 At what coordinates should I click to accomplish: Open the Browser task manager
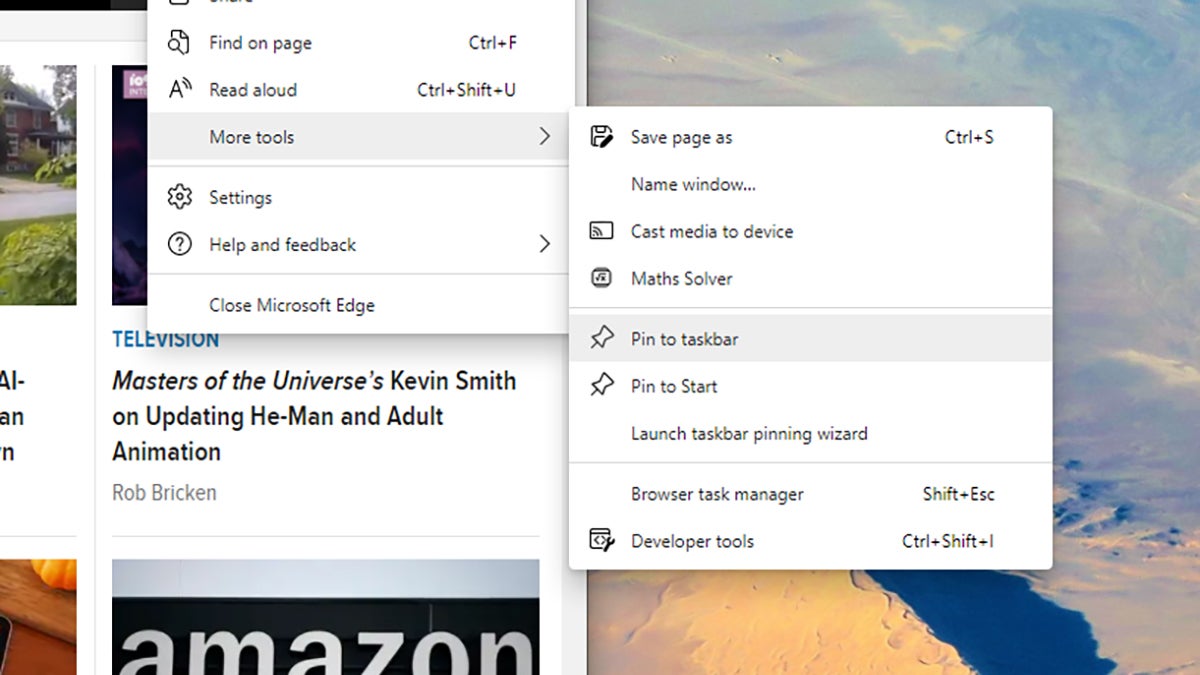[717, 494]
